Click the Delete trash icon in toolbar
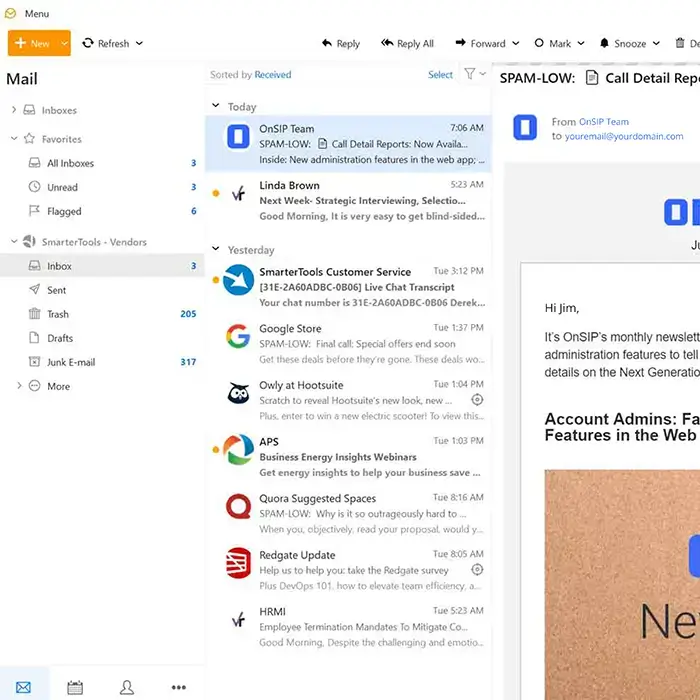This screenshot has height=700, width=700. tap(679, 43)
